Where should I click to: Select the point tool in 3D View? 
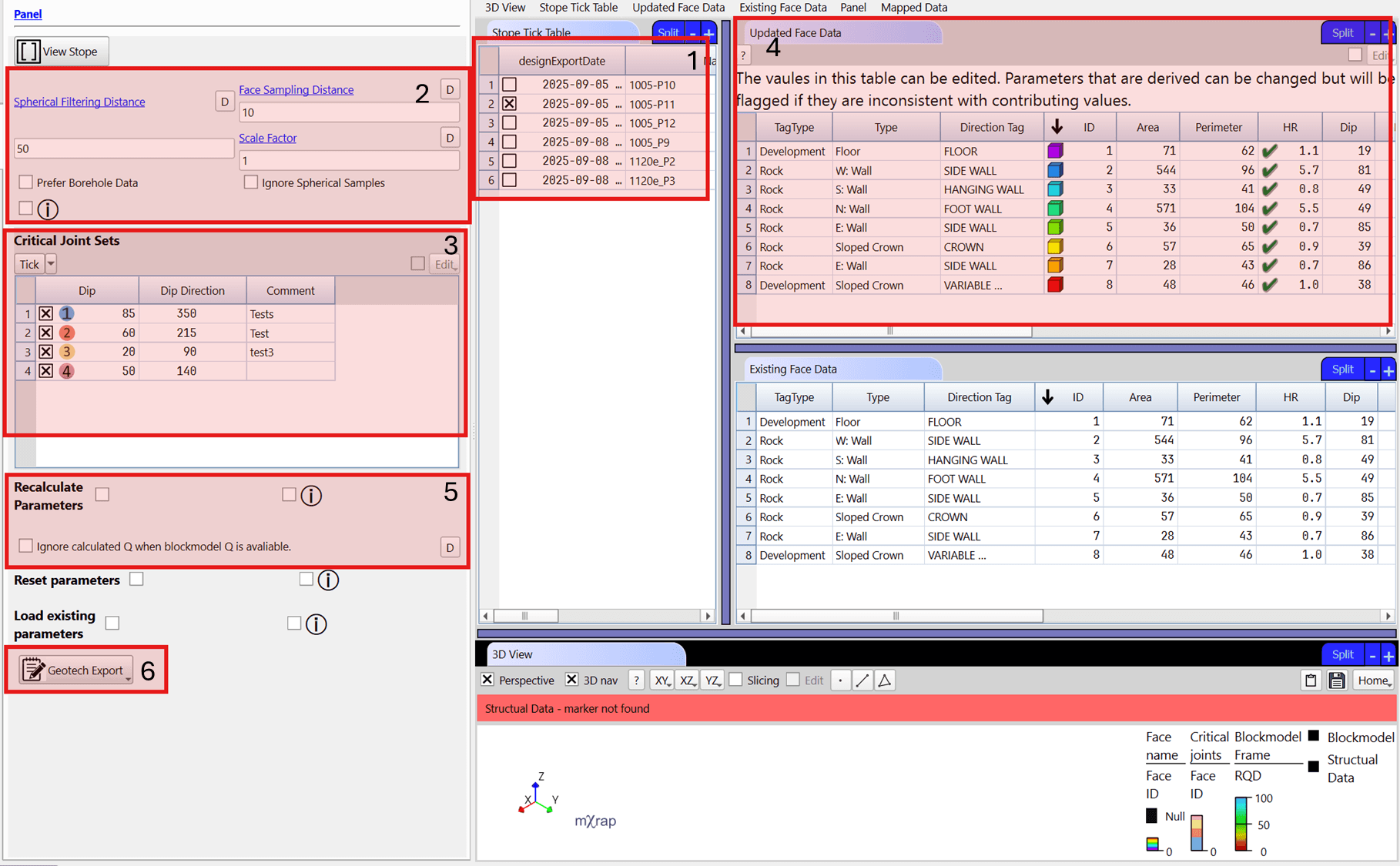tap(840, 680)
